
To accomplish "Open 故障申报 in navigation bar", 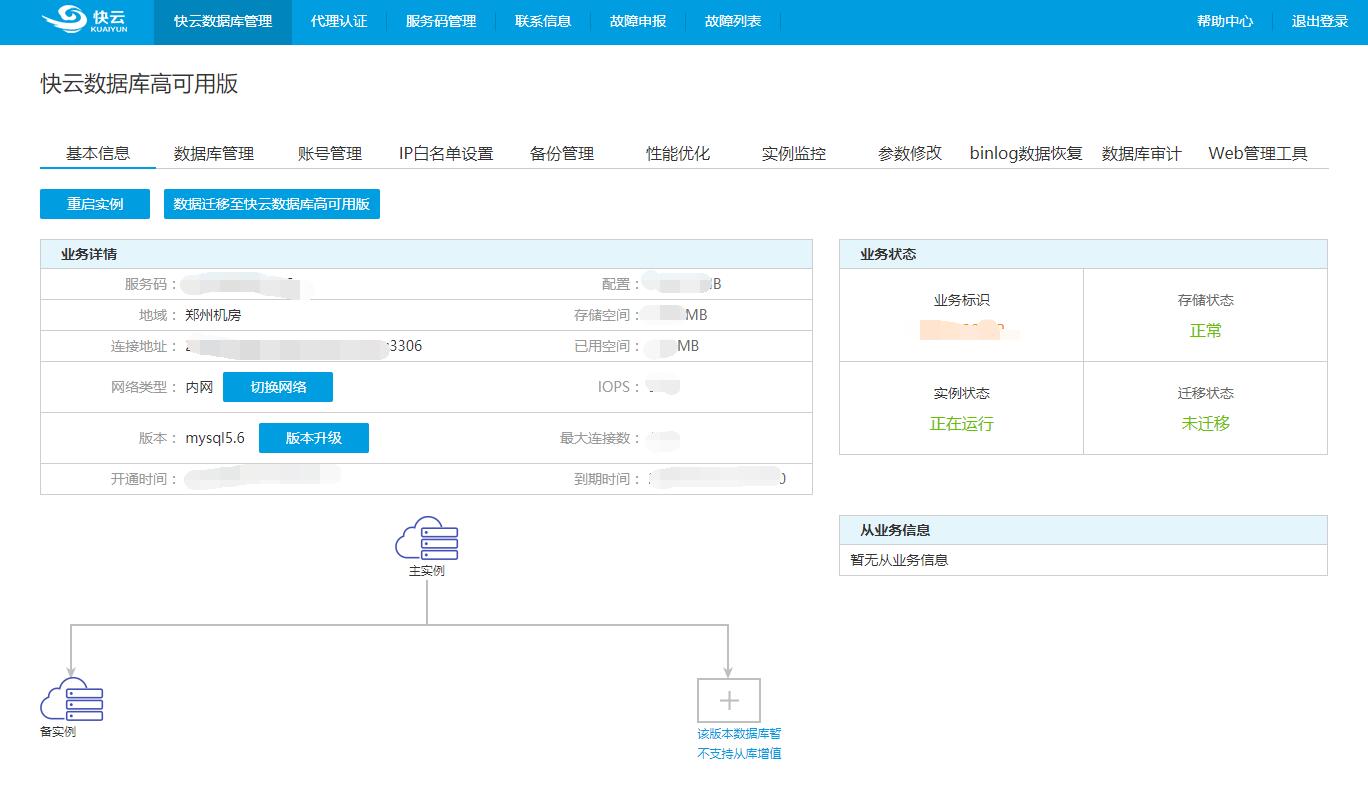I will click(x=638, y=21).
